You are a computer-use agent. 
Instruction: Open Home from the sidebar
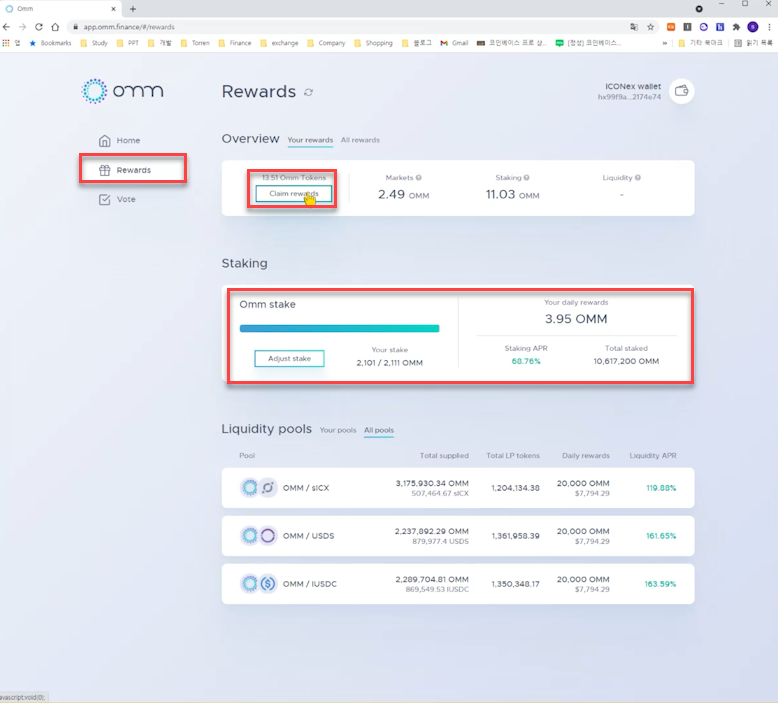[x=119, y=140]
